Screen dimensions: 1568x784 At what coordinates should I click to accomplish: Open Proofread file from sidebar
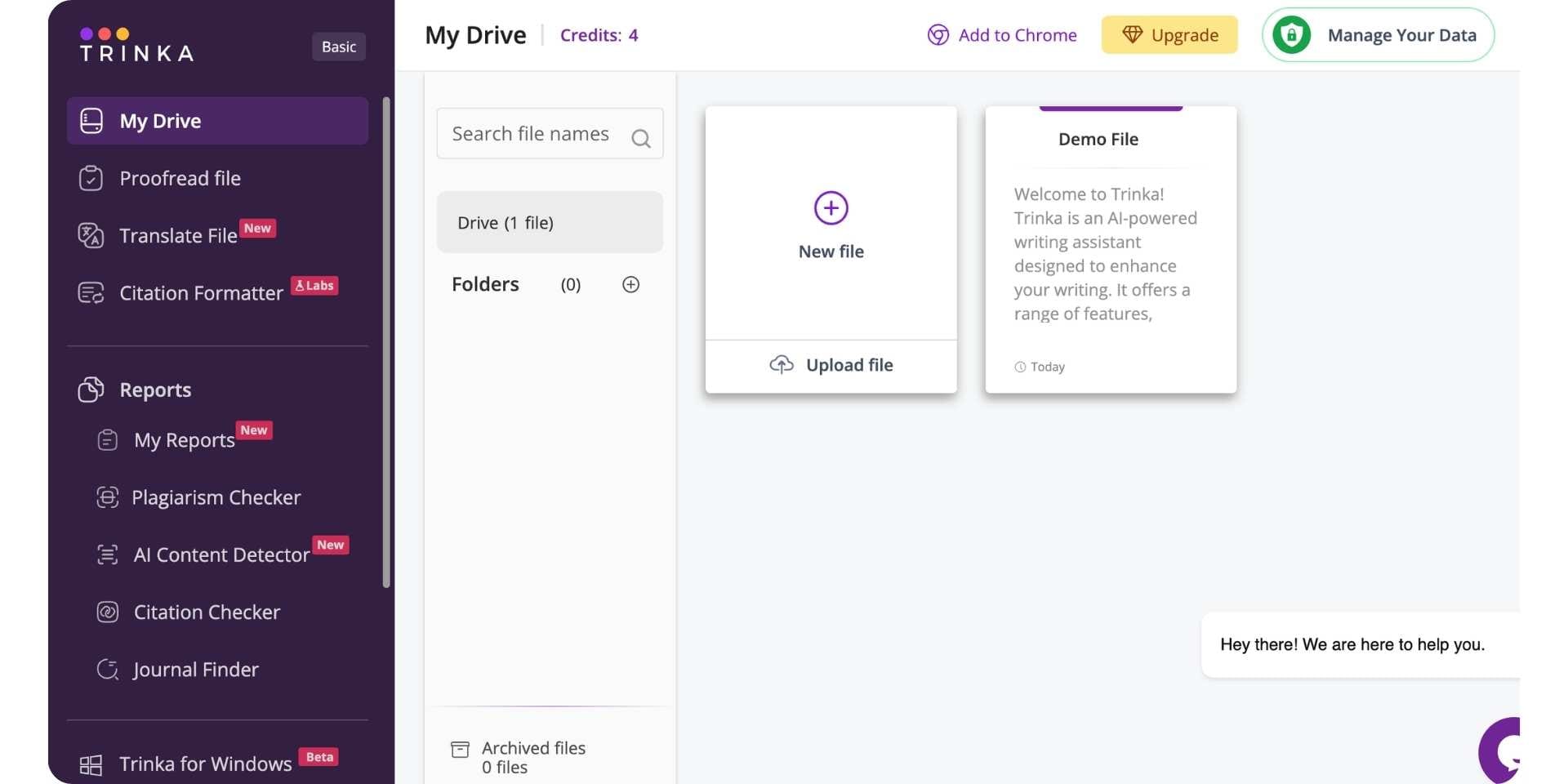217,178
